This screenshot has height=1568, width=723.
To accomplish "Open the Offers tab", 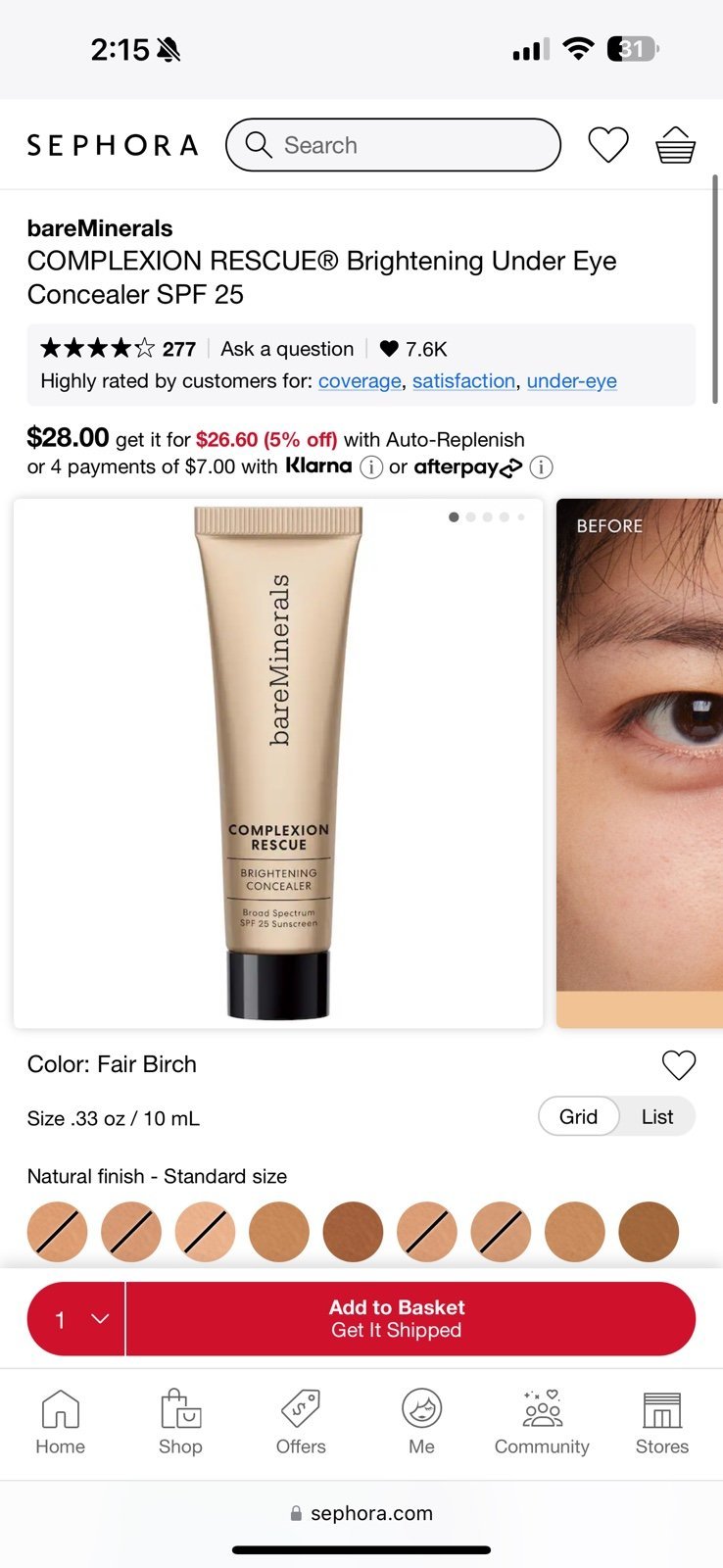I will click(x=301, y=1423).
